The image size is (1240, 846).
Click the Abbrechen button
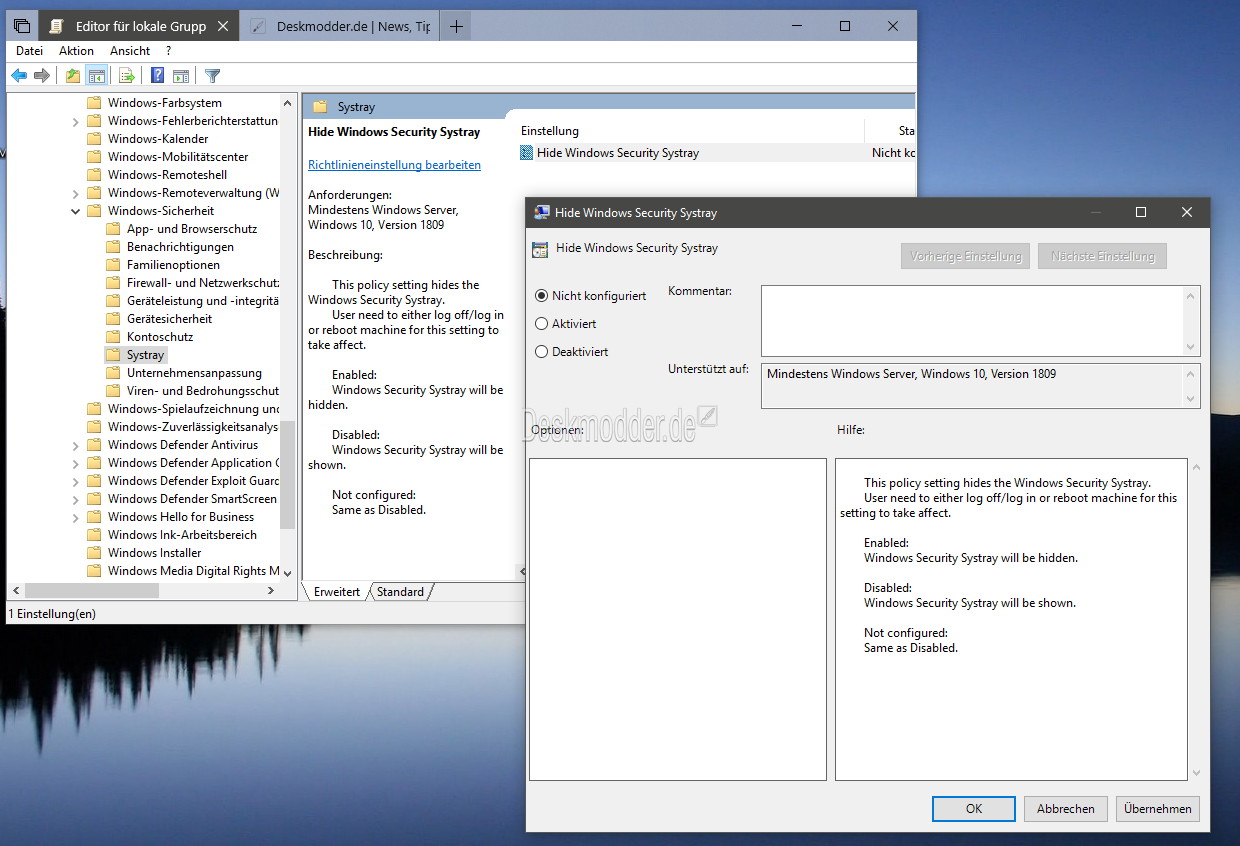1066,809
